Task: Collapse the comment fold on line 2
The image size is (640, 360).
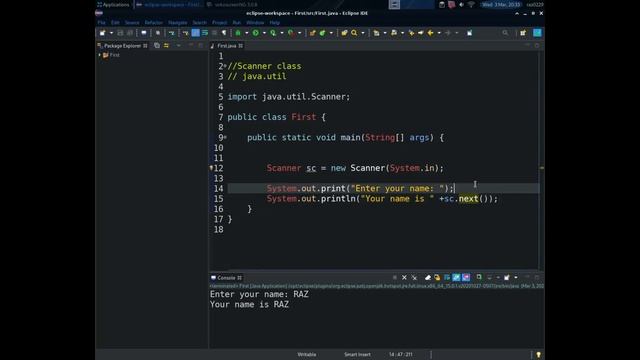Action: click(225, 66)
